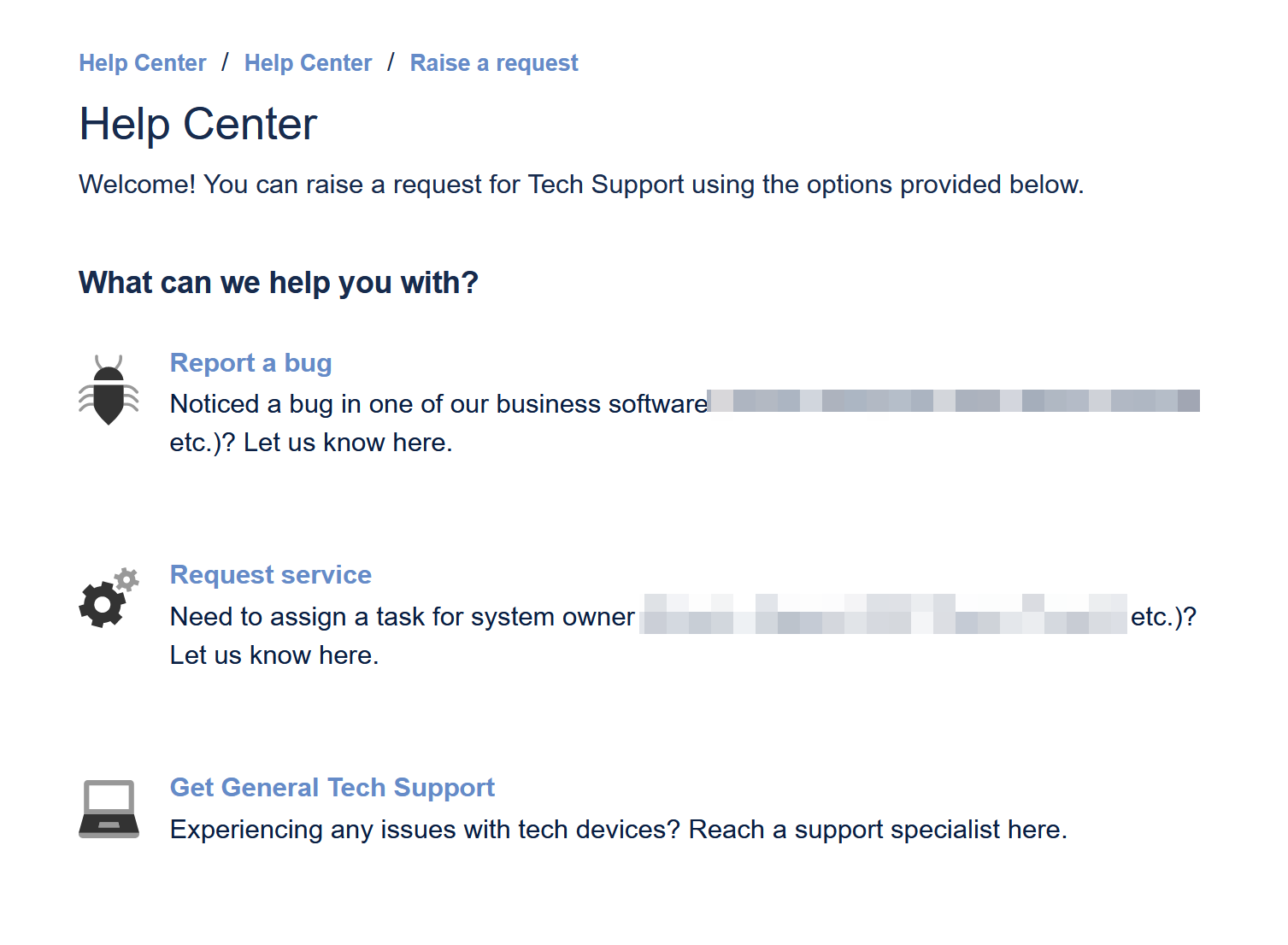Screen dimensions: 1288x945
Task: Open Get General Tech Support link
Action: [332, 788]
